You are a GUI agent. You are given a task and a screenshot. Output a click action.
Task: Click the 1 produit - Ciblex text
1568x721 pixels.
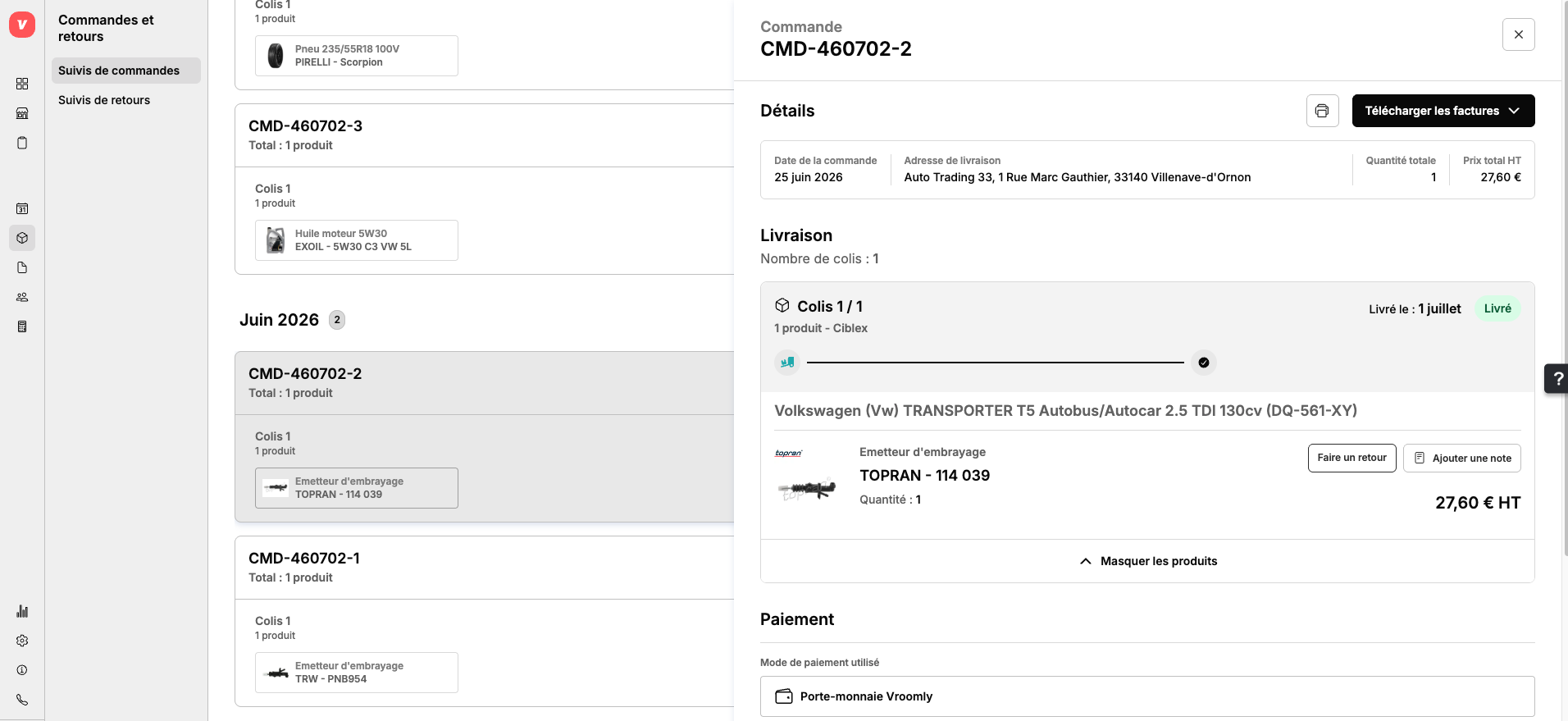coord(821,328)
